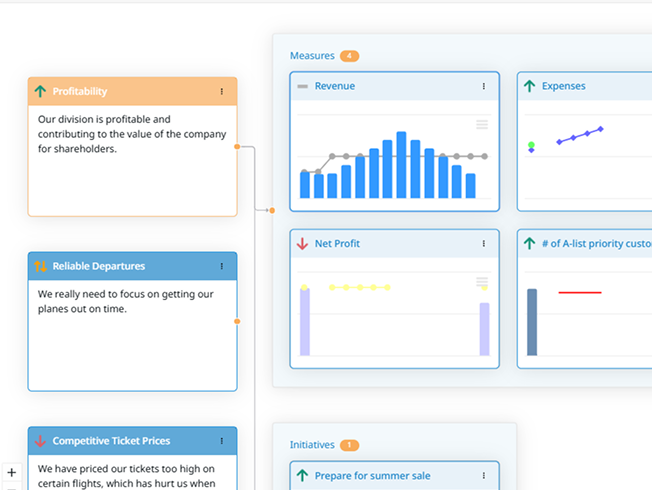Open the Prepare for summer sale initiative
Screen dimensions: 652x490
point(373,475)
